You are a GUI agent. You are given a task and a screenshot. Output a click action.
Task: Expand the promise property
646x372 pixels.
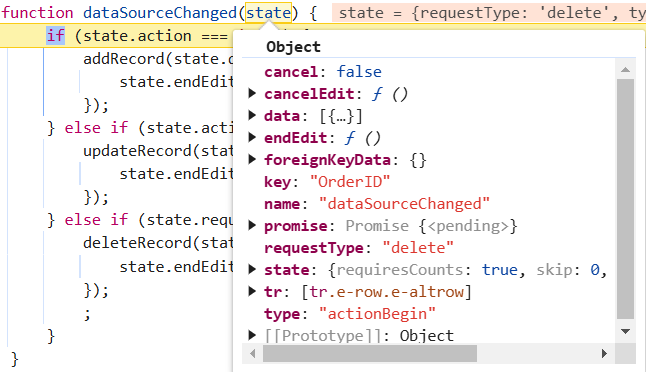click(x=252, y=225)
